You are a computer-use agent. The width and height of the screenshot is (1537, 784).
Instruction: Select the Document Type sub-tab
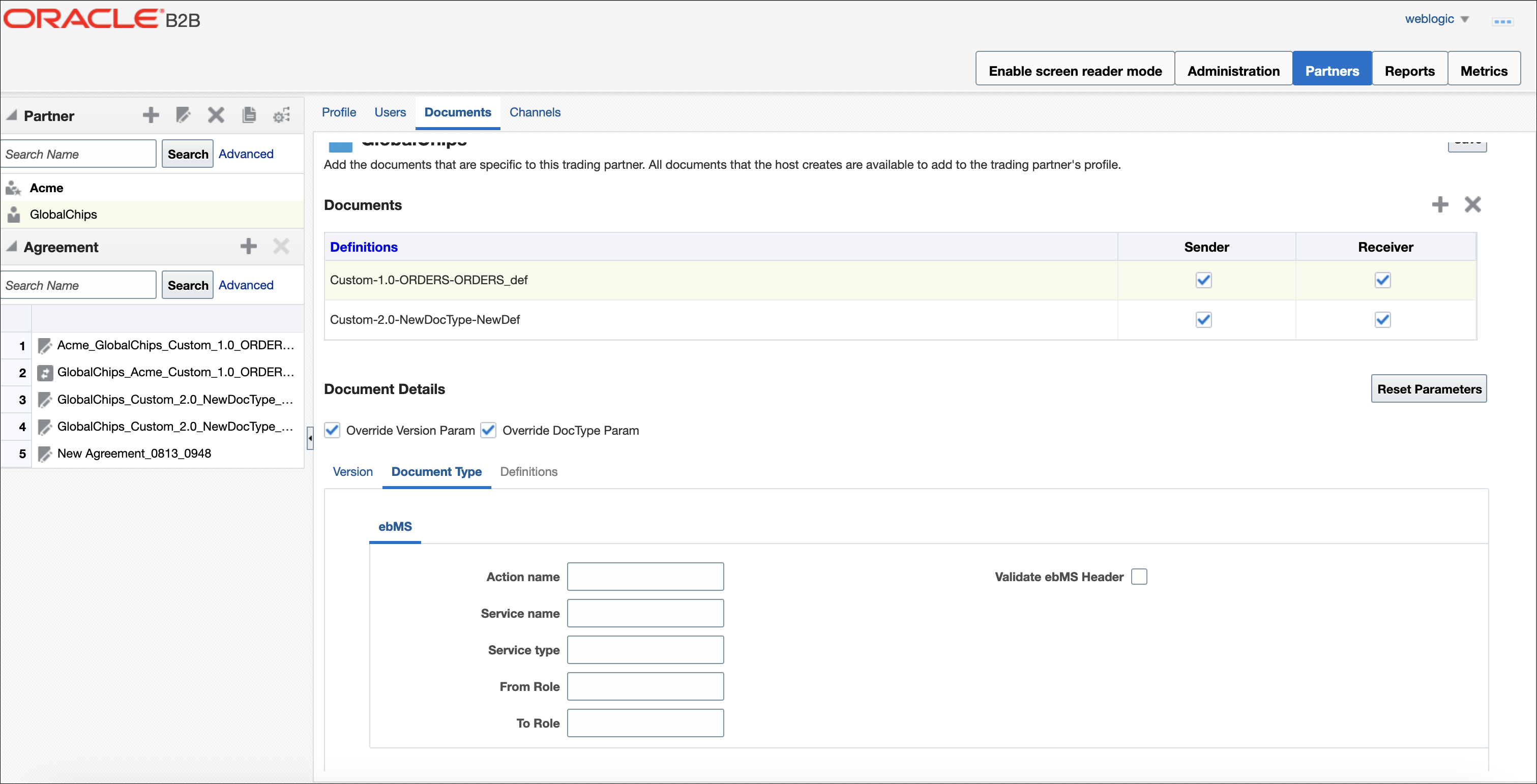[x=436, y=471]
